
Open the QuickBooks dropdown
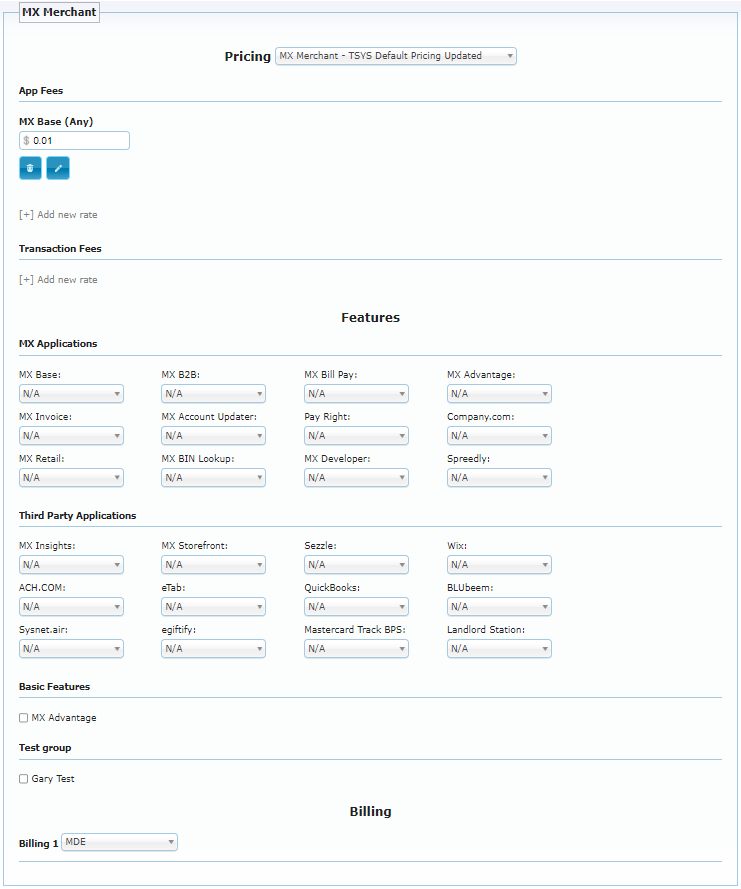click(x=357, y=607)
